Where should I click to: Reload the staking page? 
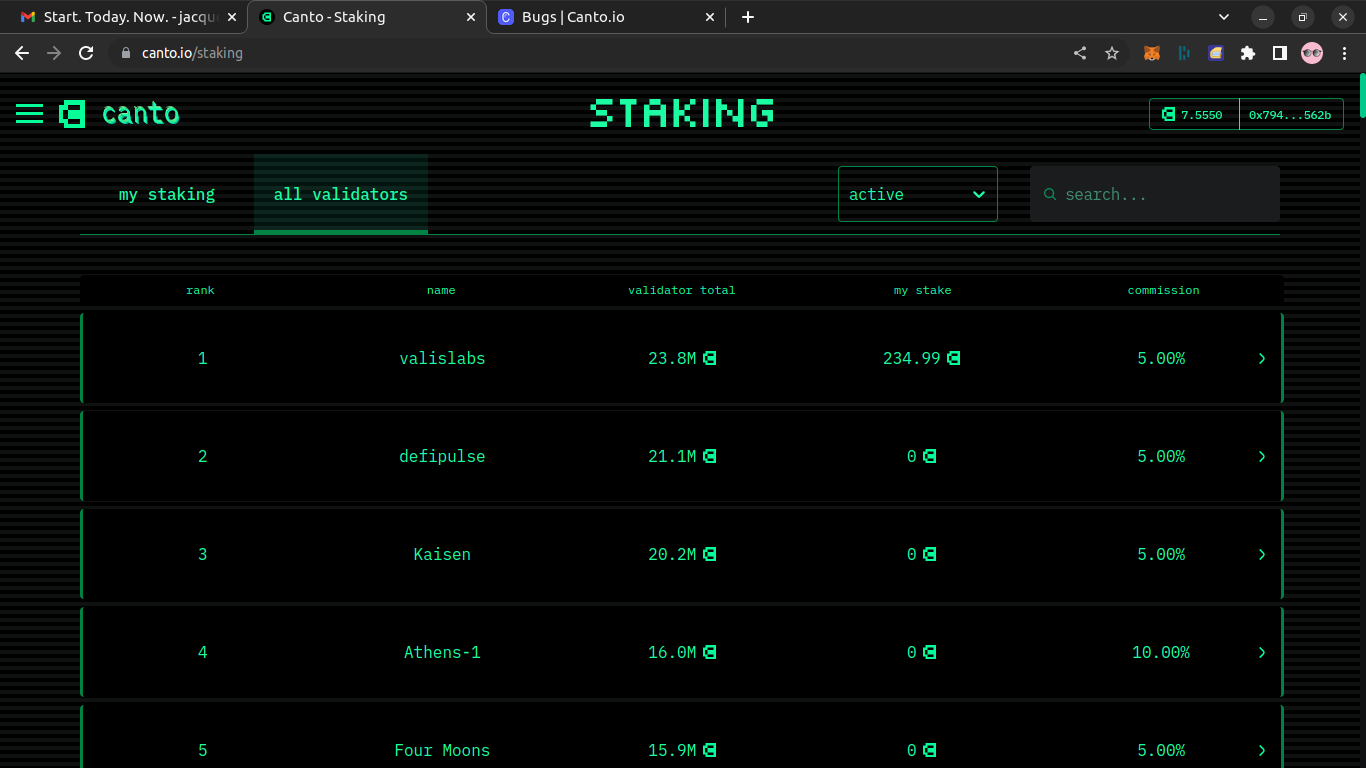86,53
